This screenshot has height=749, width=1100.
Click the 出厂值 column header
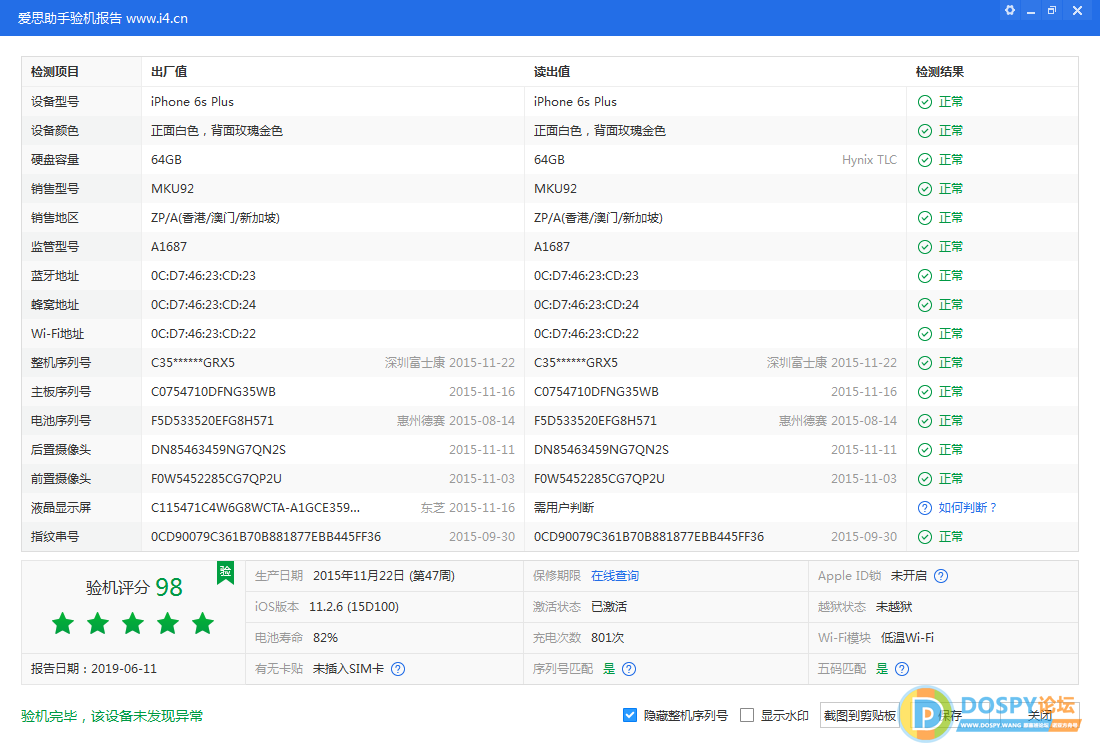pyautogui.click(x=169, y=72)
